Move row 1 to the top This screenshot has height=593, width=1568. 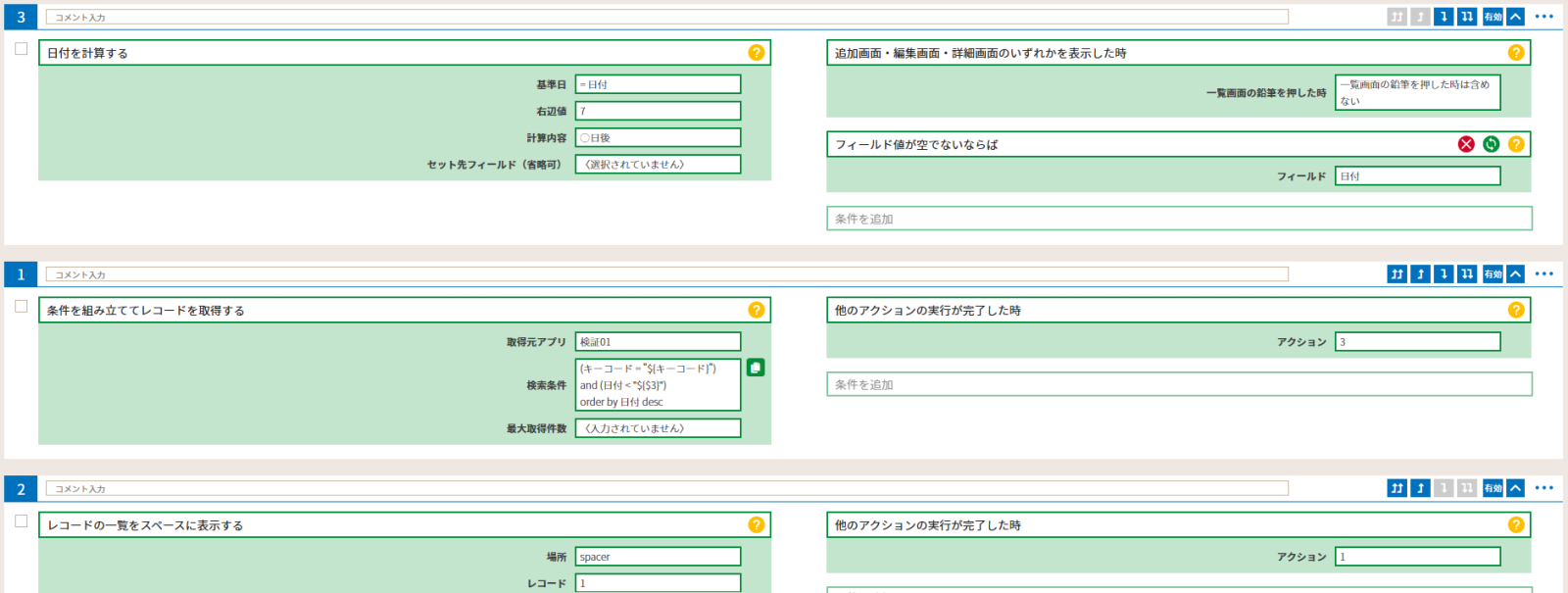coord(1397,274)
